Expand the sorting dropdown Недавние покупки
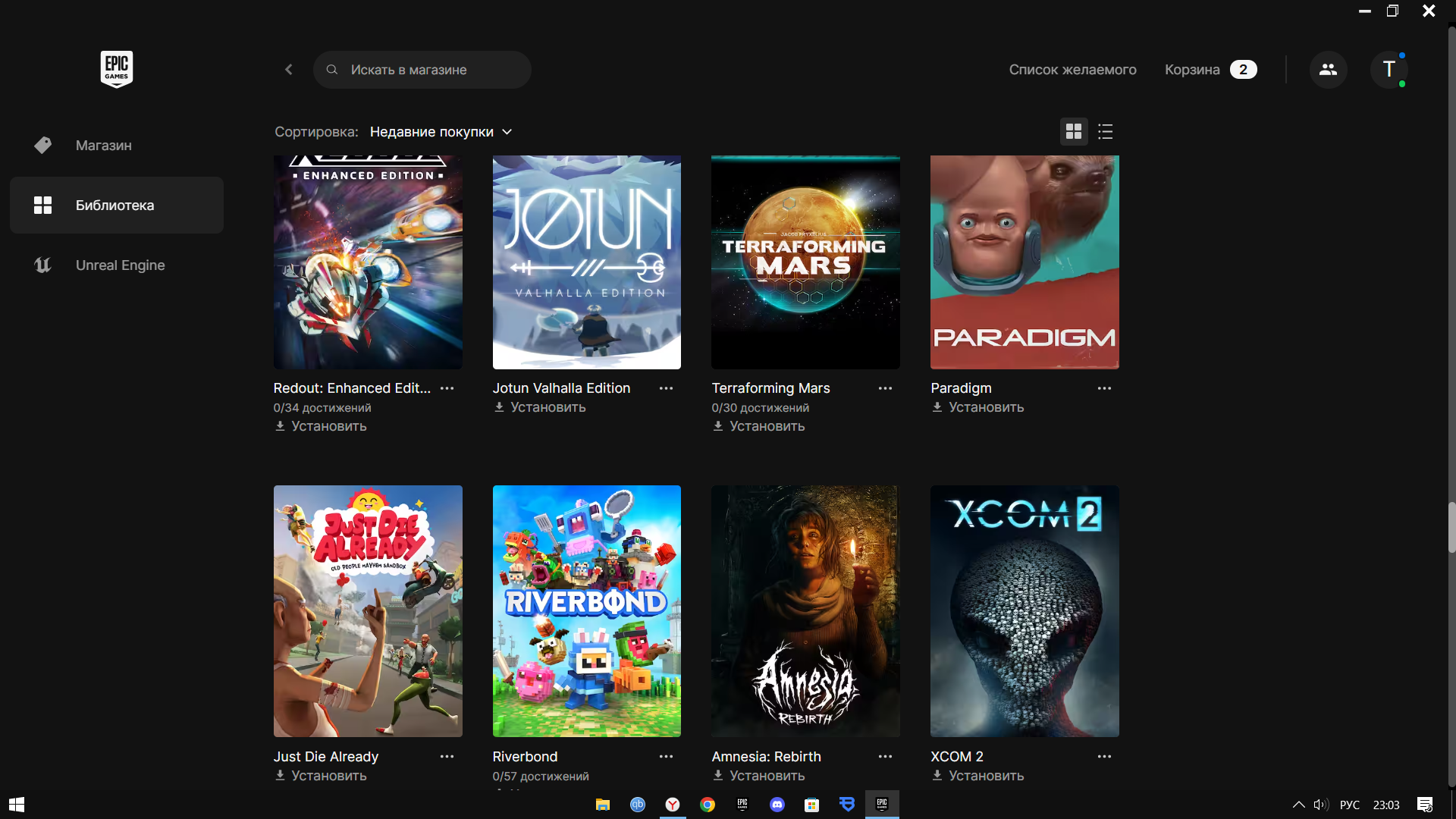The image size is (1456, 819). 441,132
